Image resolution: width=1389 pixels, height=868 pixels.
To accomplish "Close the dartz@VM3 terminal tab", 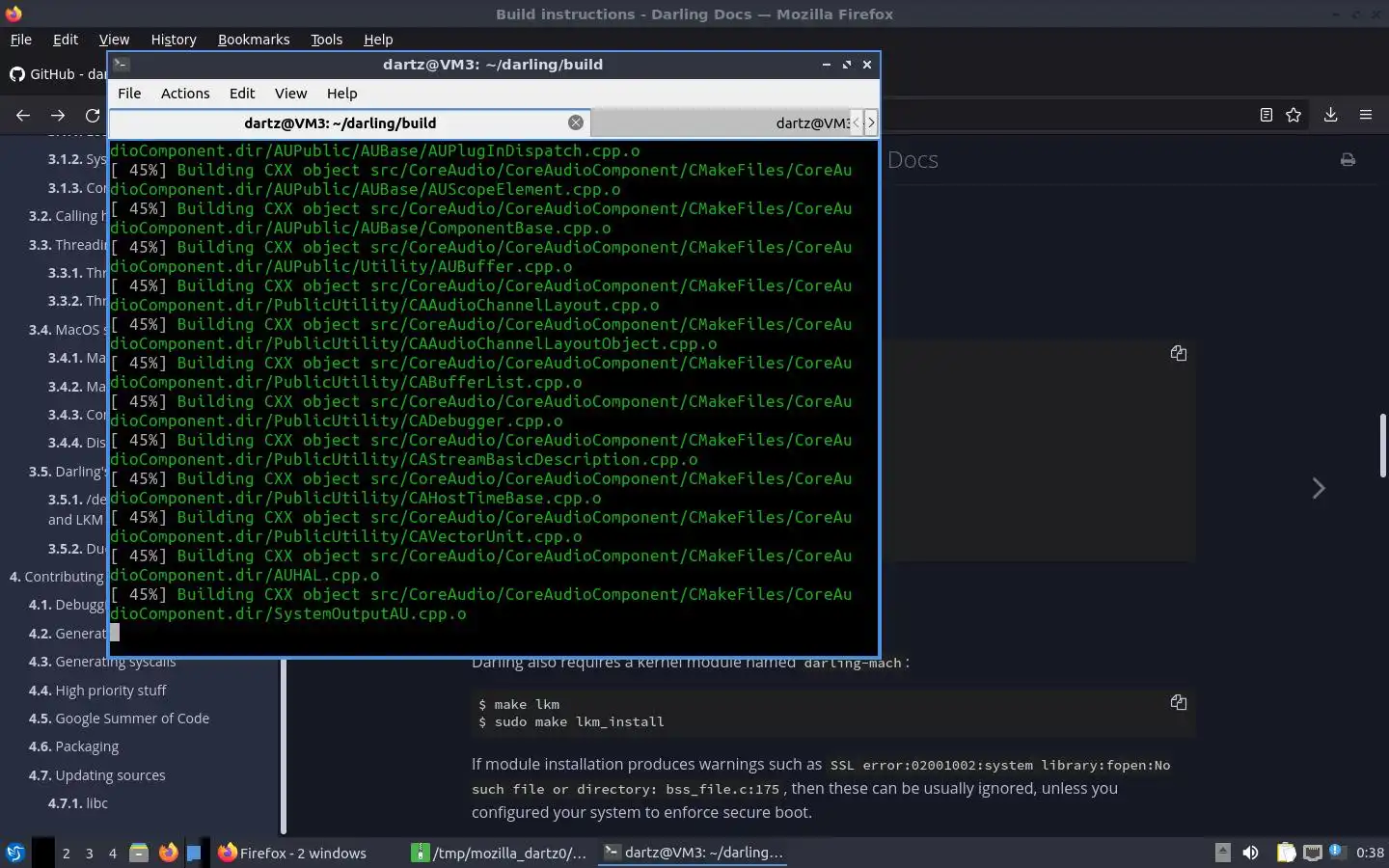I will click(576, 122).
